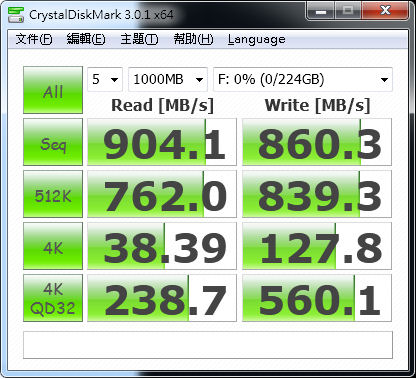Screen dimensions: 417x379
Task: Start the 512K benchmark test
Action: 53,194
